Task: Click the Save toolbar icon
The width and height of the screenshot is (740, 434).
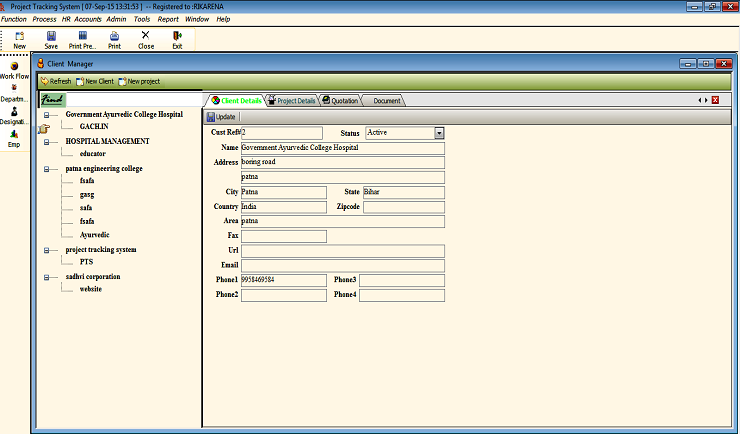Action: [x=51, y=39]
